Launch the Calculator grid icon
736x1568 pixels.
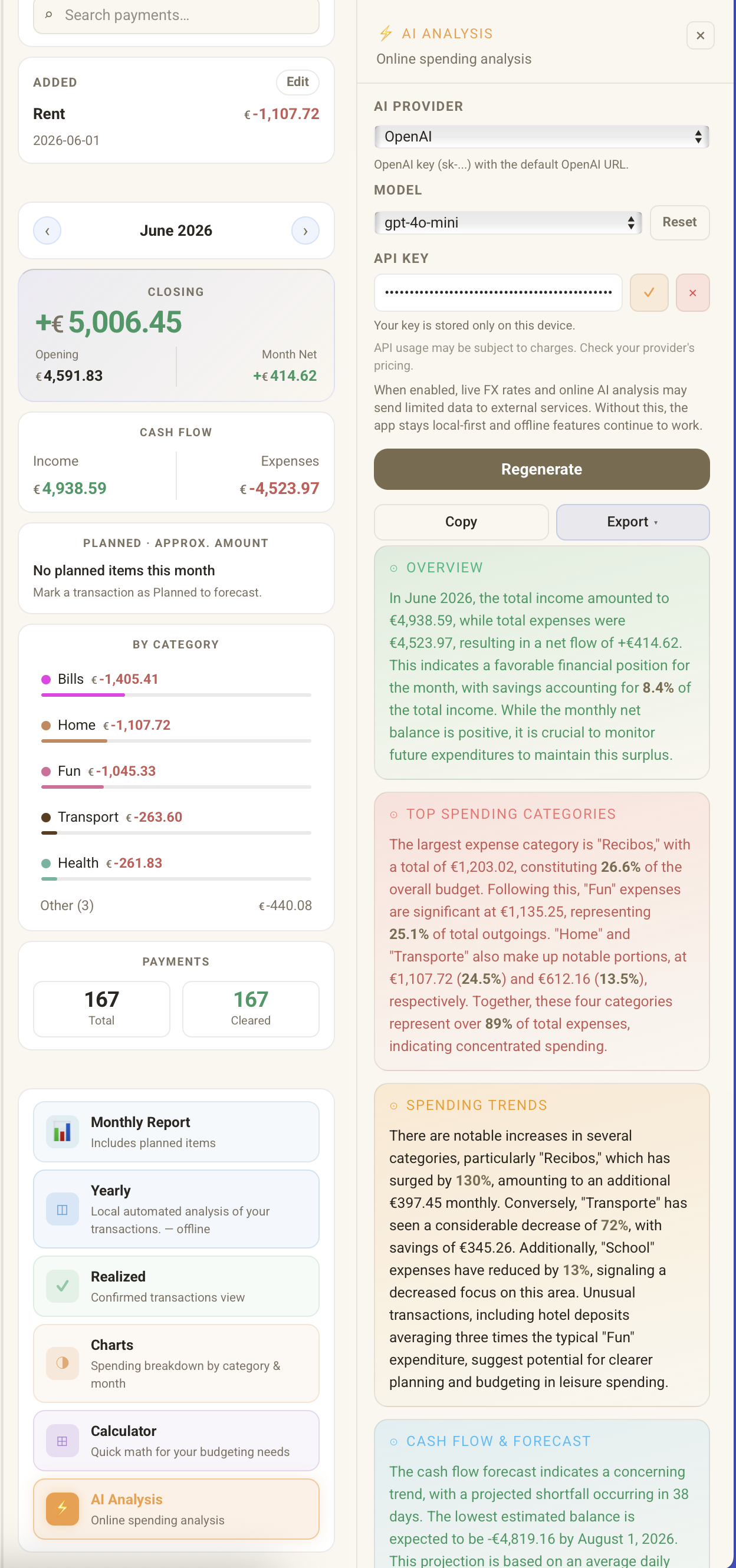click(62, 1441)
